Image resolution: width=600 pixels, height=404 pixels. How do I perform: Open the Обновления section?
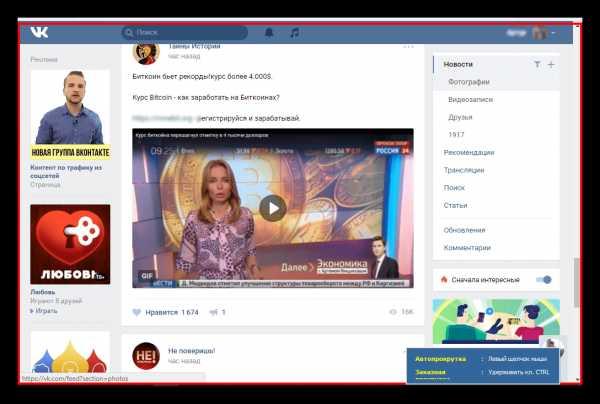point(464,230)
